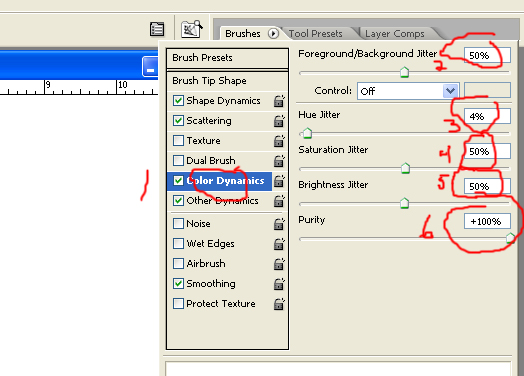Open the file browser toggle icon
The height and width of the screenshot is (376, 524).
[191, 29]
